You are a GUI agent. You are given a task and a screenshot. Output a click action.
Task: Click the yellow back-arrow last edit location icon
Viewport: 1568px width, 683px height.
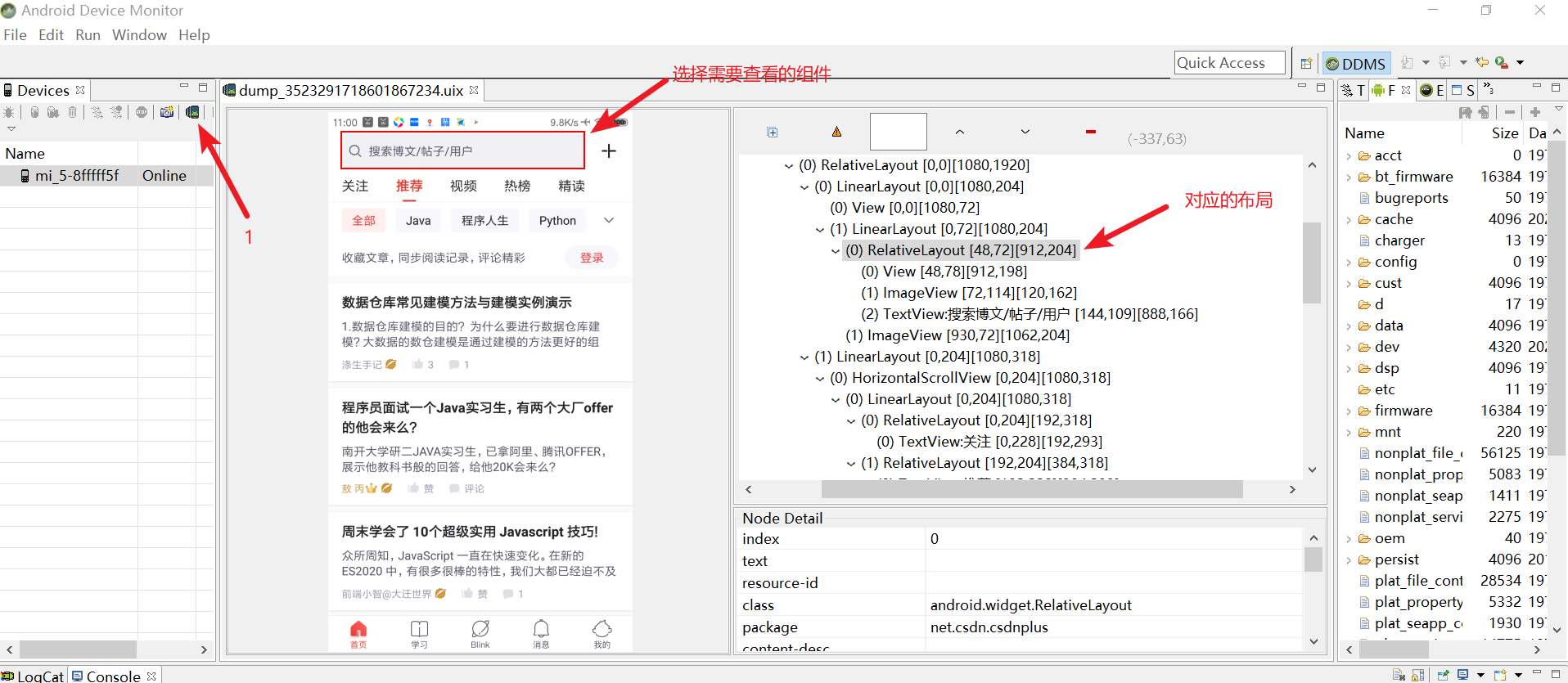[x=1482, y=62]
